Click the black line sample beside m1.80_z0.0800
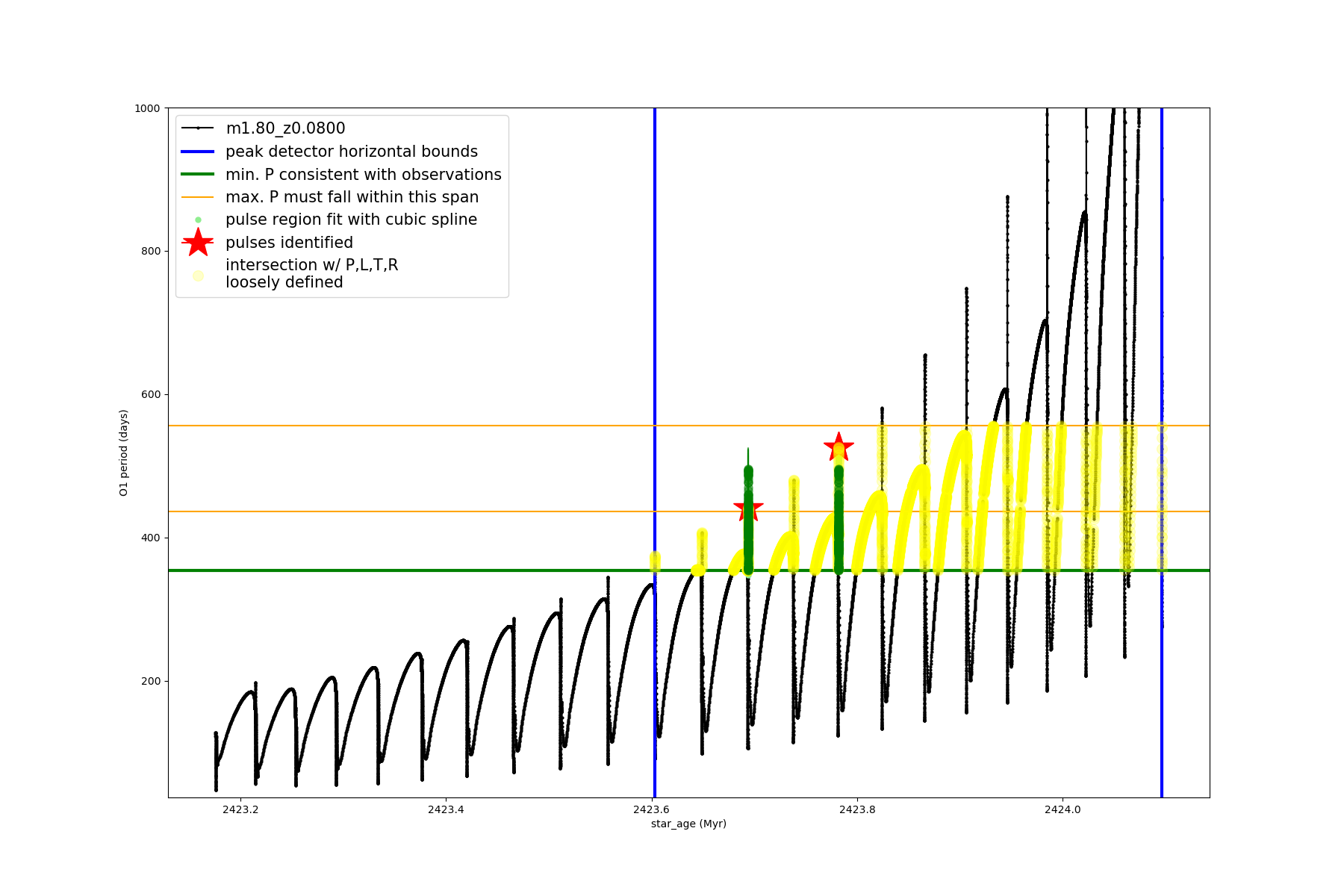The width and height of the screenshot is (1344, 896). pyautogui.click(x=198, y=128)
